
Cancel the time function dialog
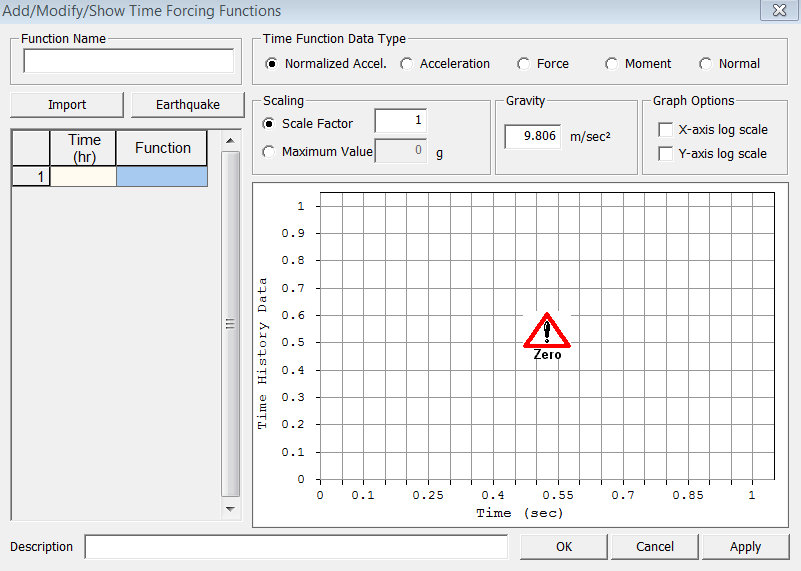655,547
